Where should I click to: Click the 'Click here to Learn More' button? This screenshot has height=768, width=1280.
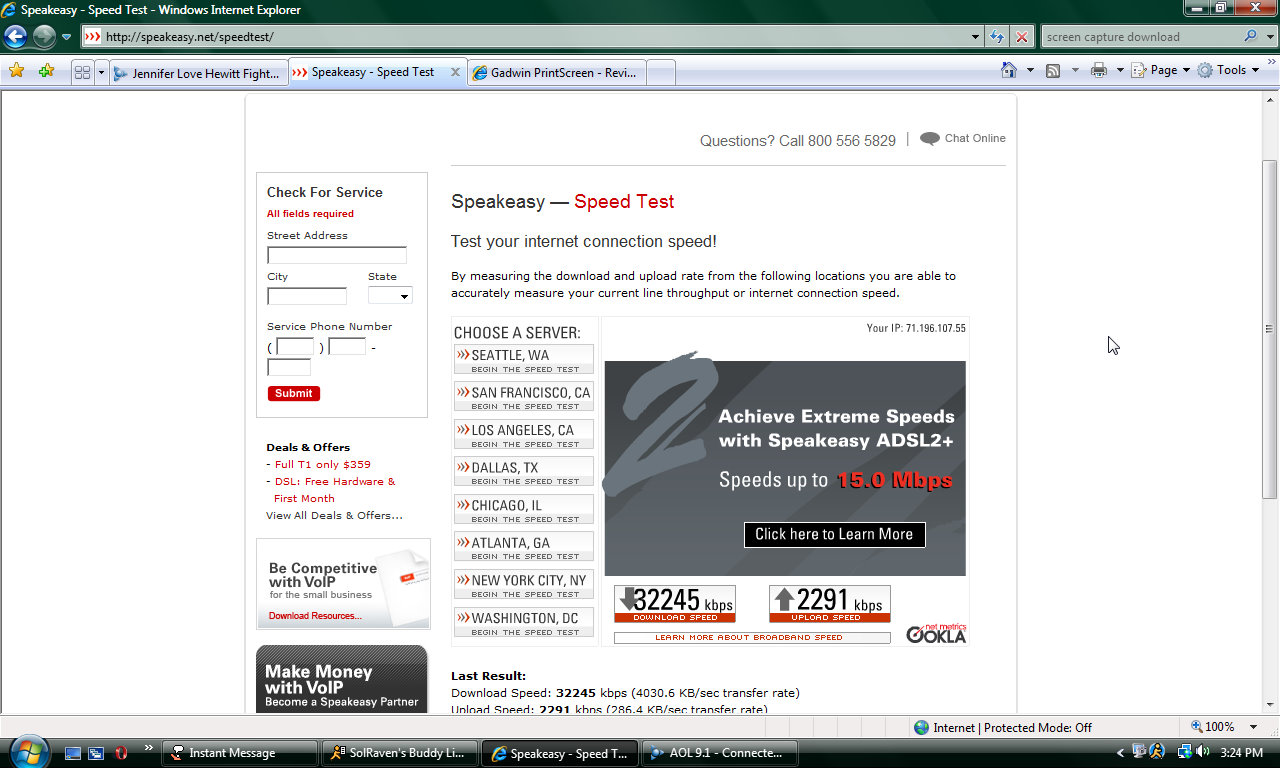[835, 535]
